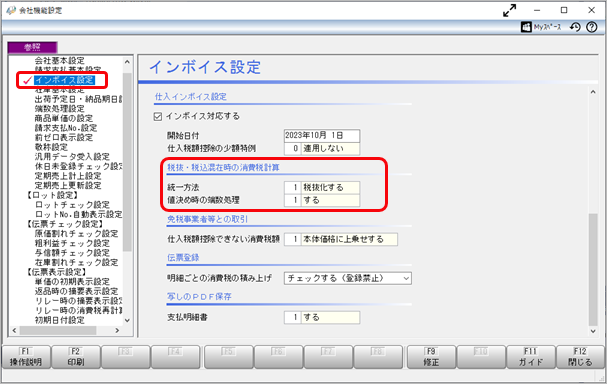This screenshot has height=384, width=607.
Task: Select 汎用データ受入設定 in tree
Action: click(x=72, y=157)
